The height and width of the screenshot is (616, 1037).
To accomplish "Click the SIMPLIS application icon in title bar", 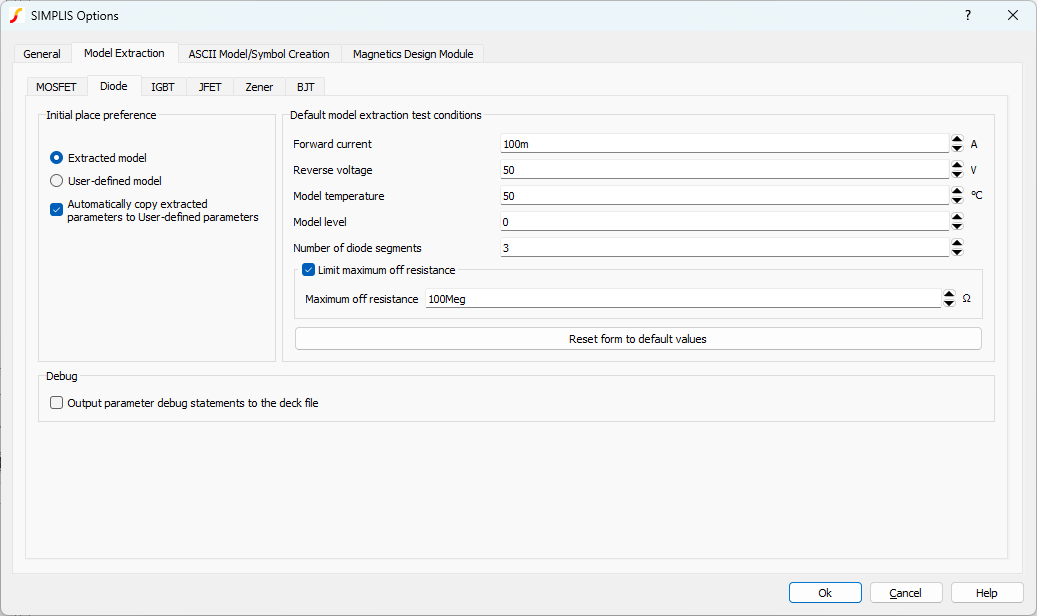I will (16, 15).
